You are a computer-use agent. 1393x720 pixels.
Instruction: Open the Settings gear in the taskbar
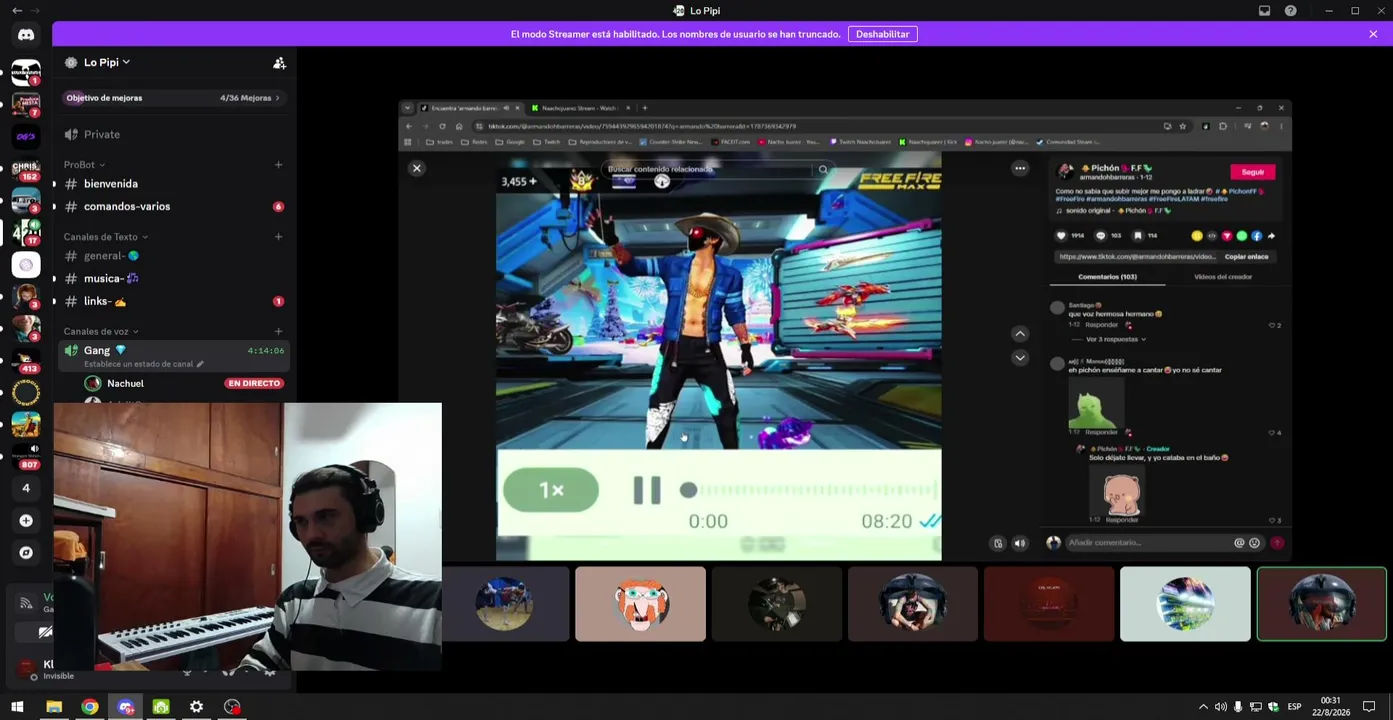197,707
